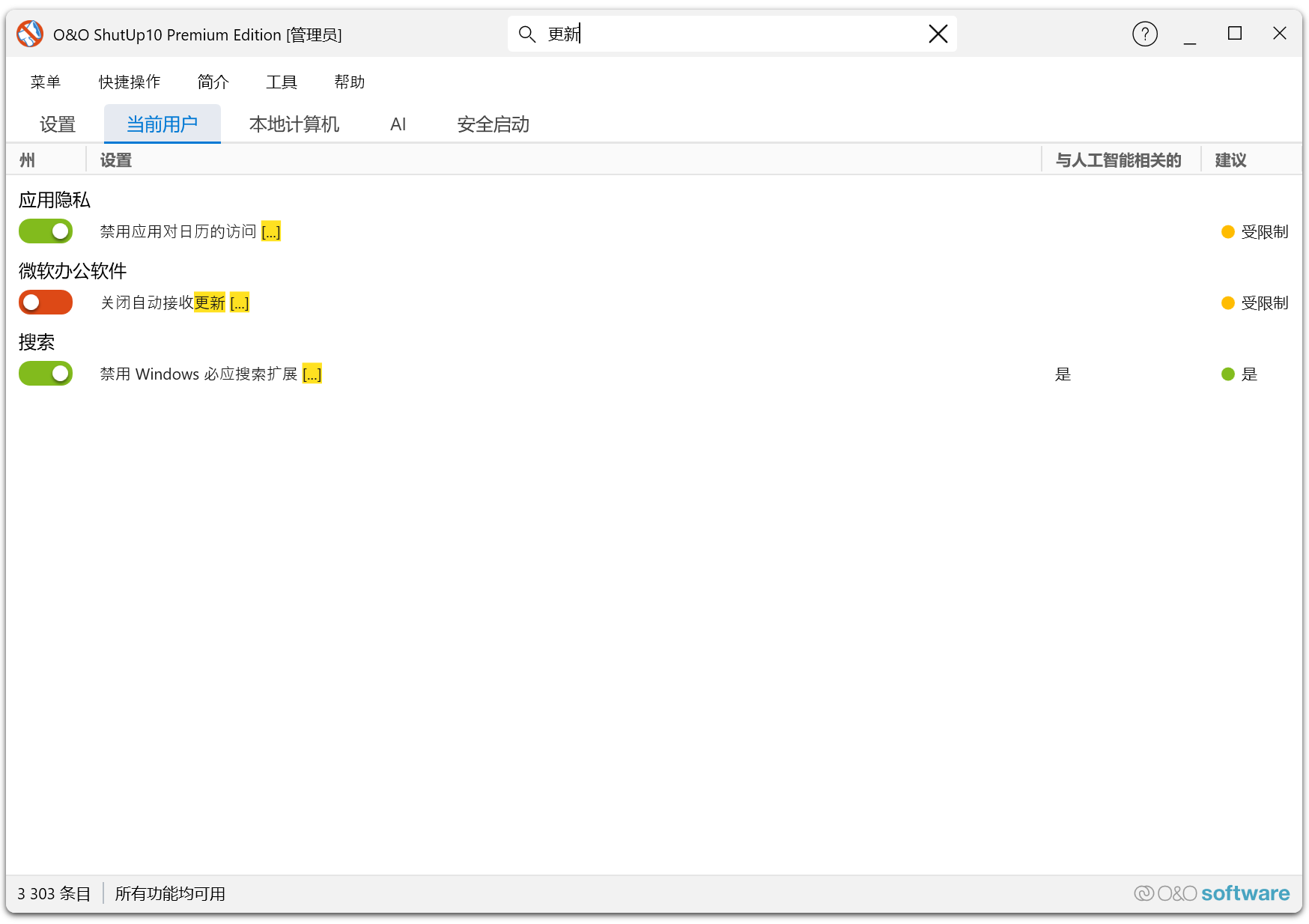The width and height of the screenshot is (1309, 924).
Task: Toggle off 禁用 Windows 必应搜索扩展 switch
Action: pyautogui.click(x=46, y=374)
